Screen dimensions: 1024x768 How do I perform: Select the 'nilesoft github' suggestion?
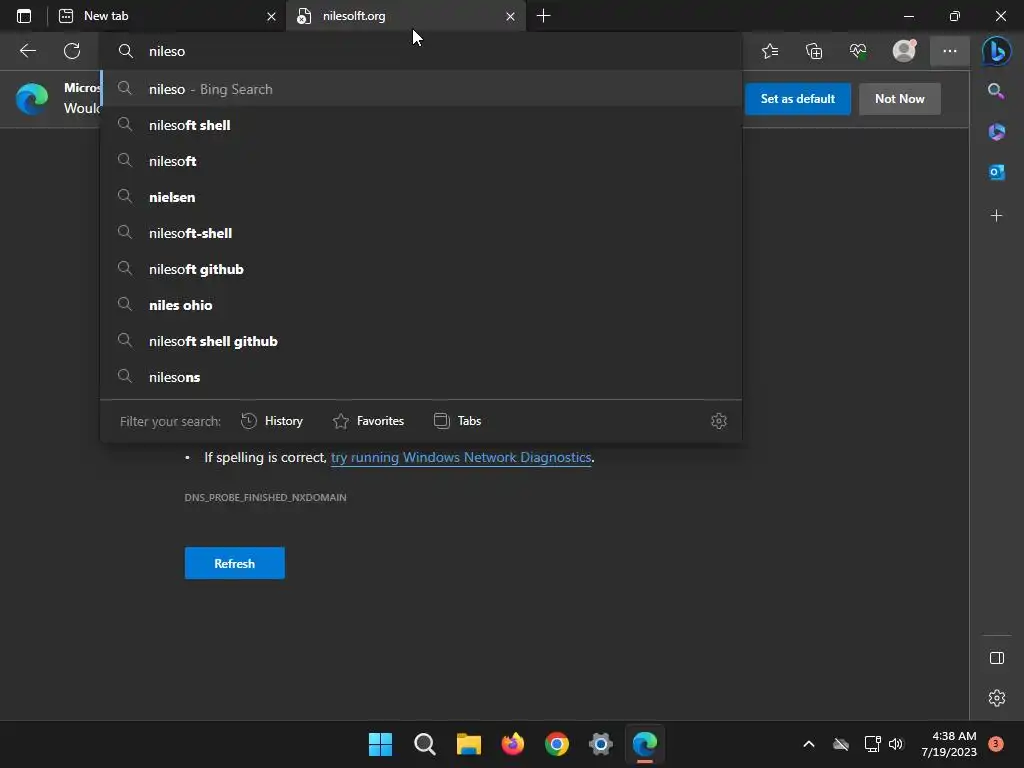[421, 269]
